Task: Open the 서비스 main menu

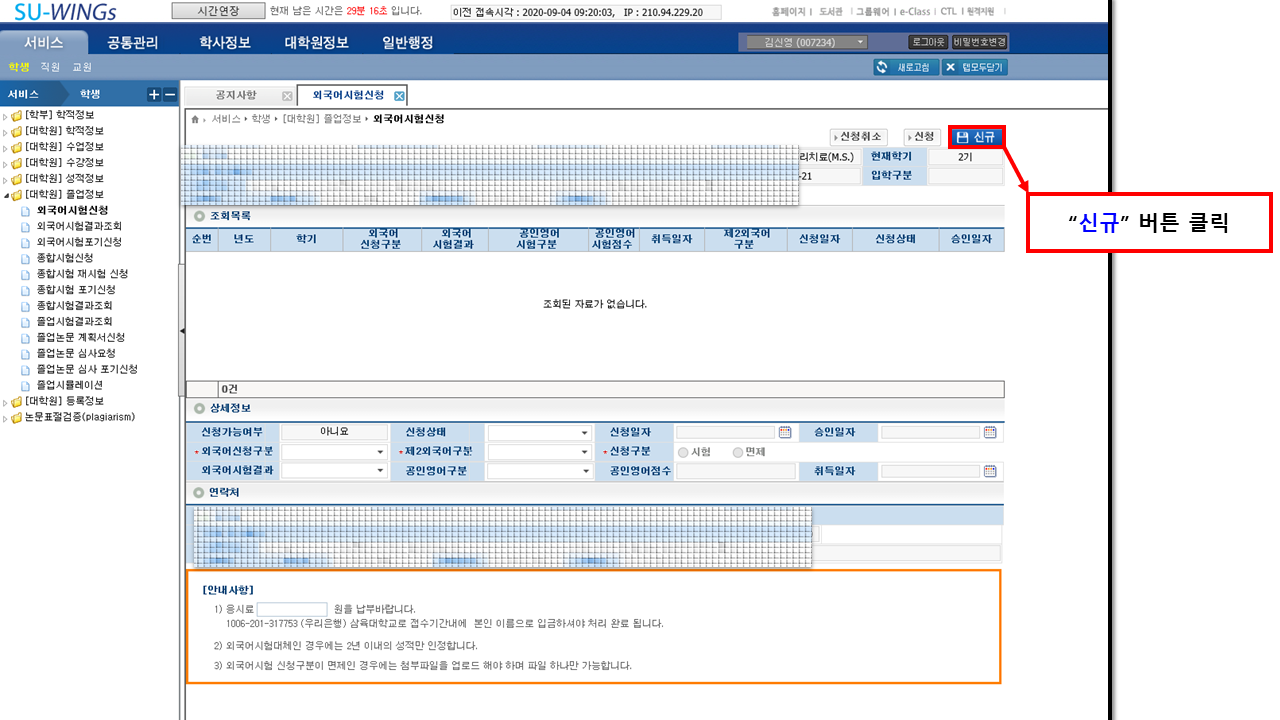Action: (x=43, y=42)
